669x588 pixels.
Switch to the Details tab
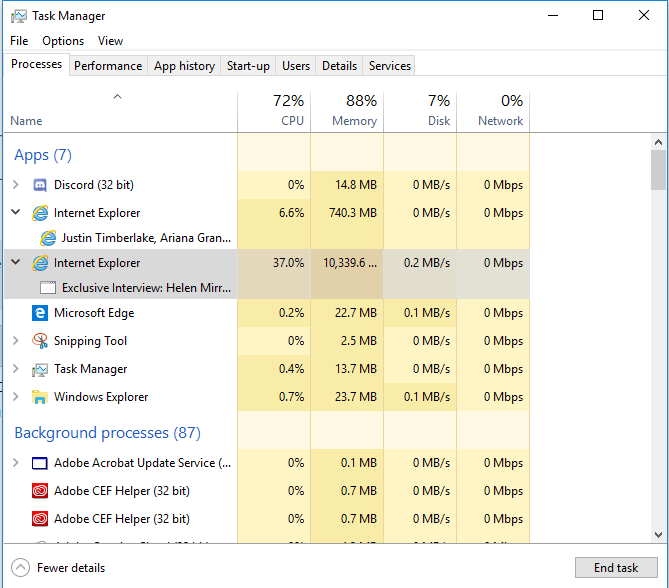pos(339,66)
